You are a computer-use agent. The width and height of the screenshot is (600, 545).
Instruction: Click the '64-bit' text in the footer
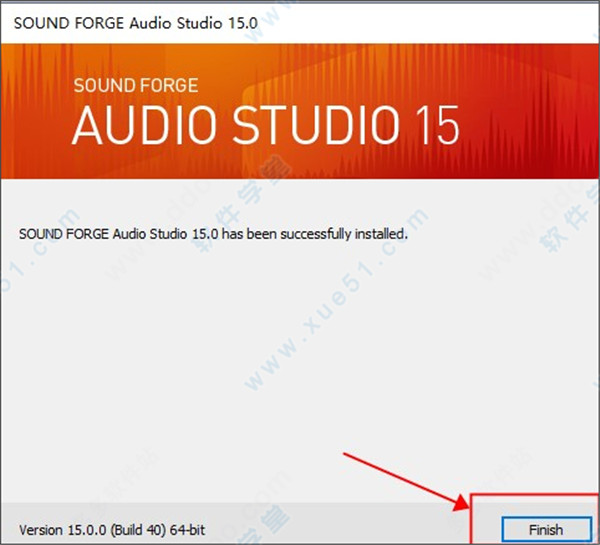click(x=188, y=530)
